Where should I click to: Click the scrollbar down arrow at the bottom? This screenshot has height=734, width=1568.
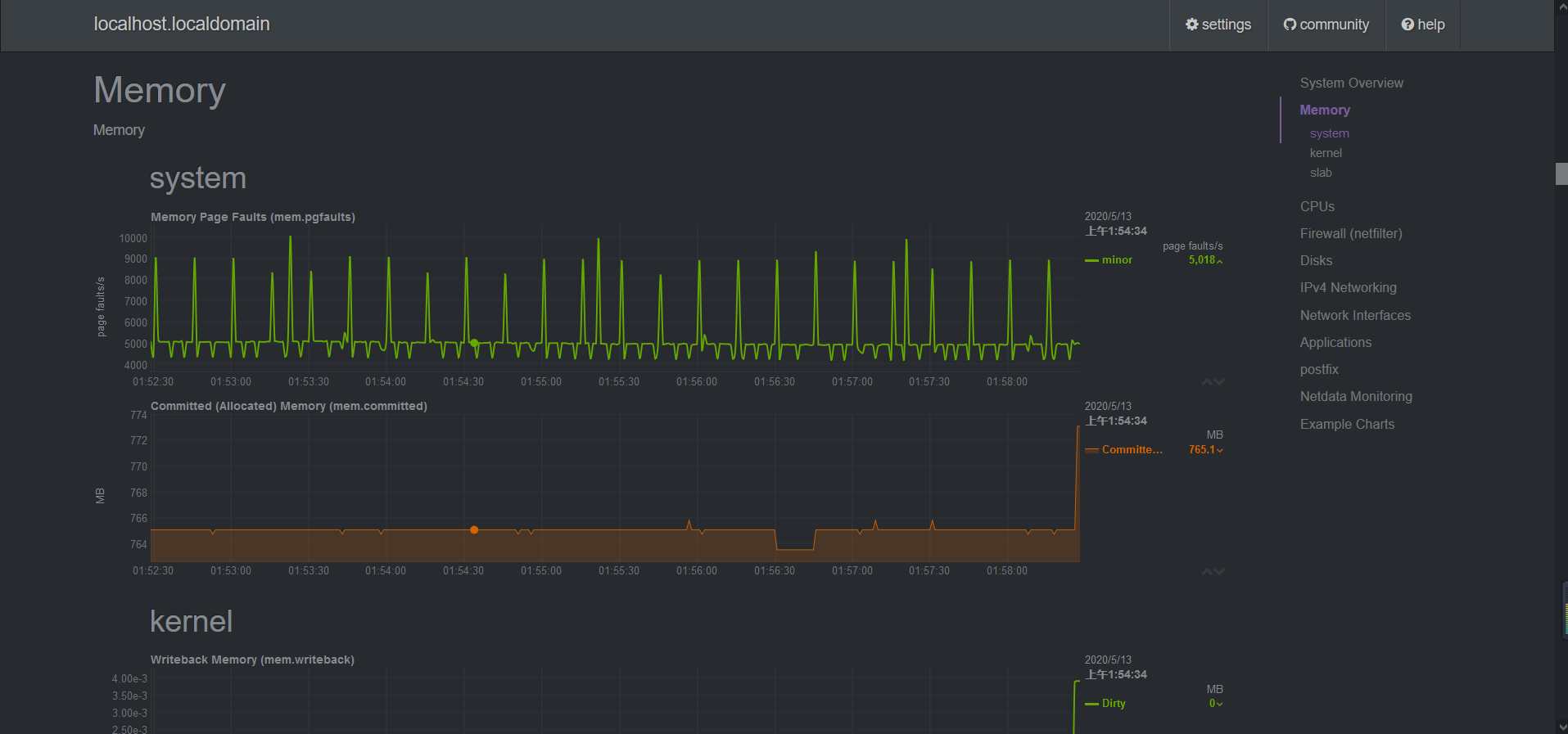click(x=1561, y=727)
